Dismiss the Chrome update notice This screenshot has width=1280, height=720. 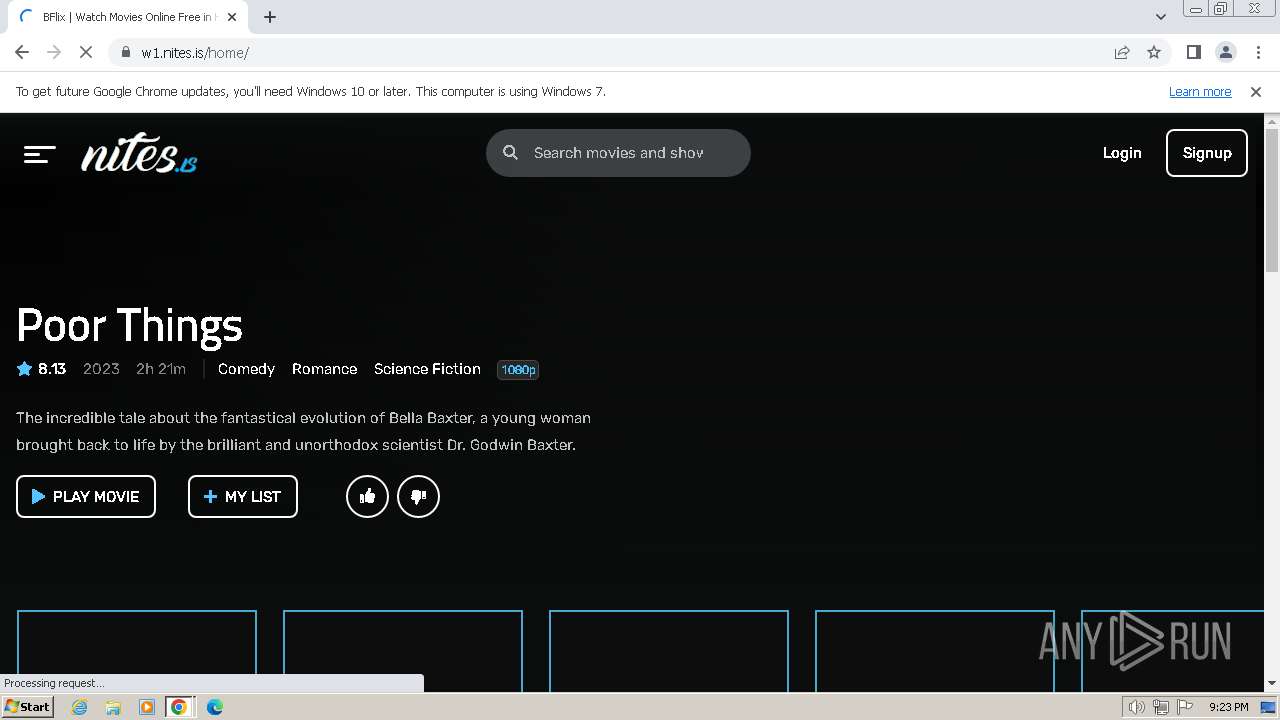tap(1256, 91)
